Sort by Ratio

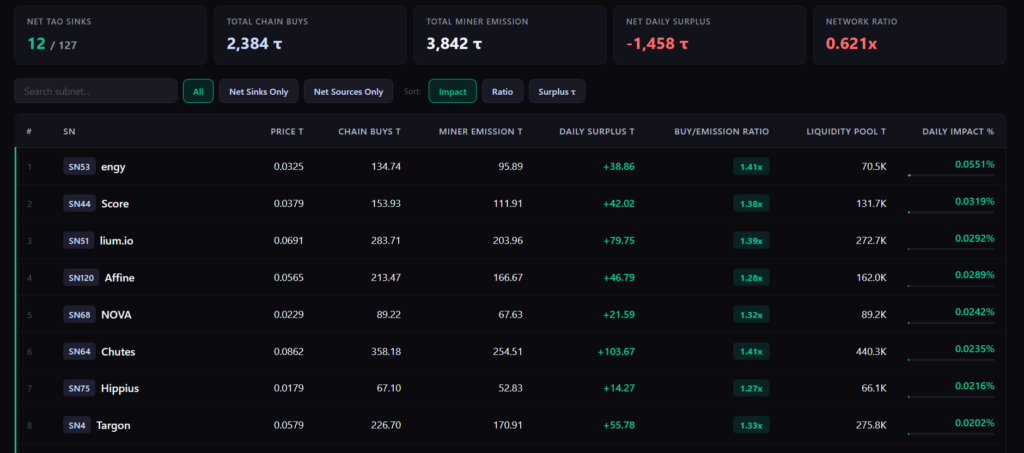pyautogui.click(x=502, y=91)
